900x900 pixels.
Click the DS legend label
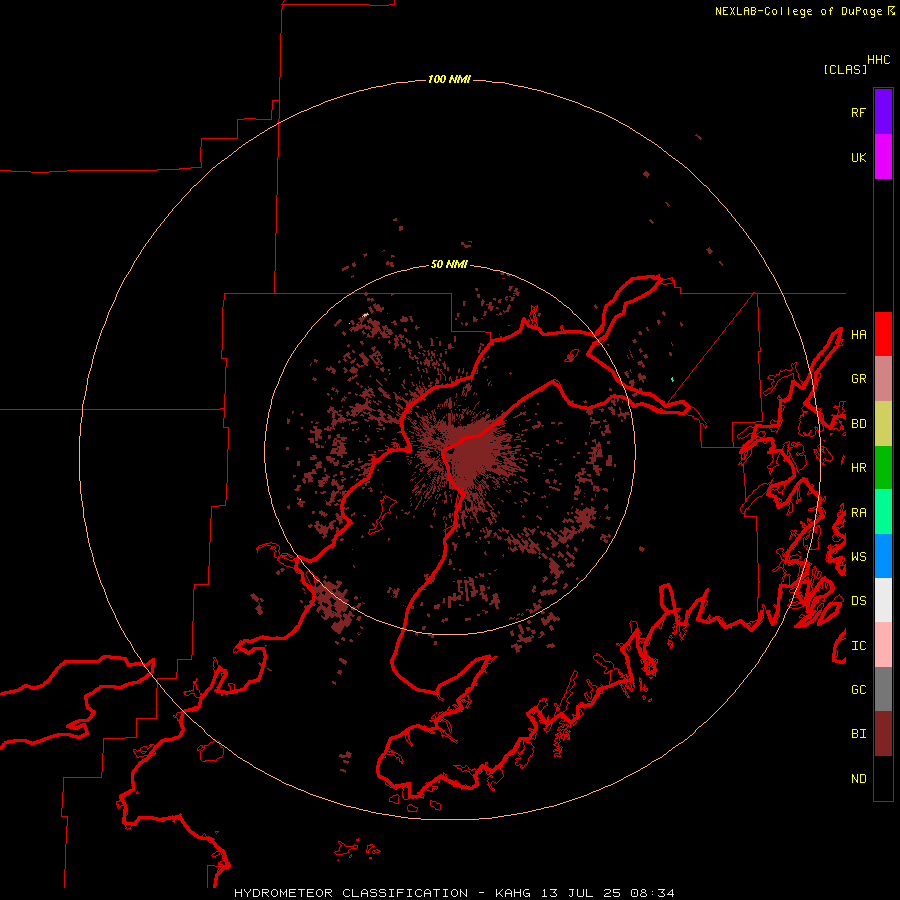(858, 601)
